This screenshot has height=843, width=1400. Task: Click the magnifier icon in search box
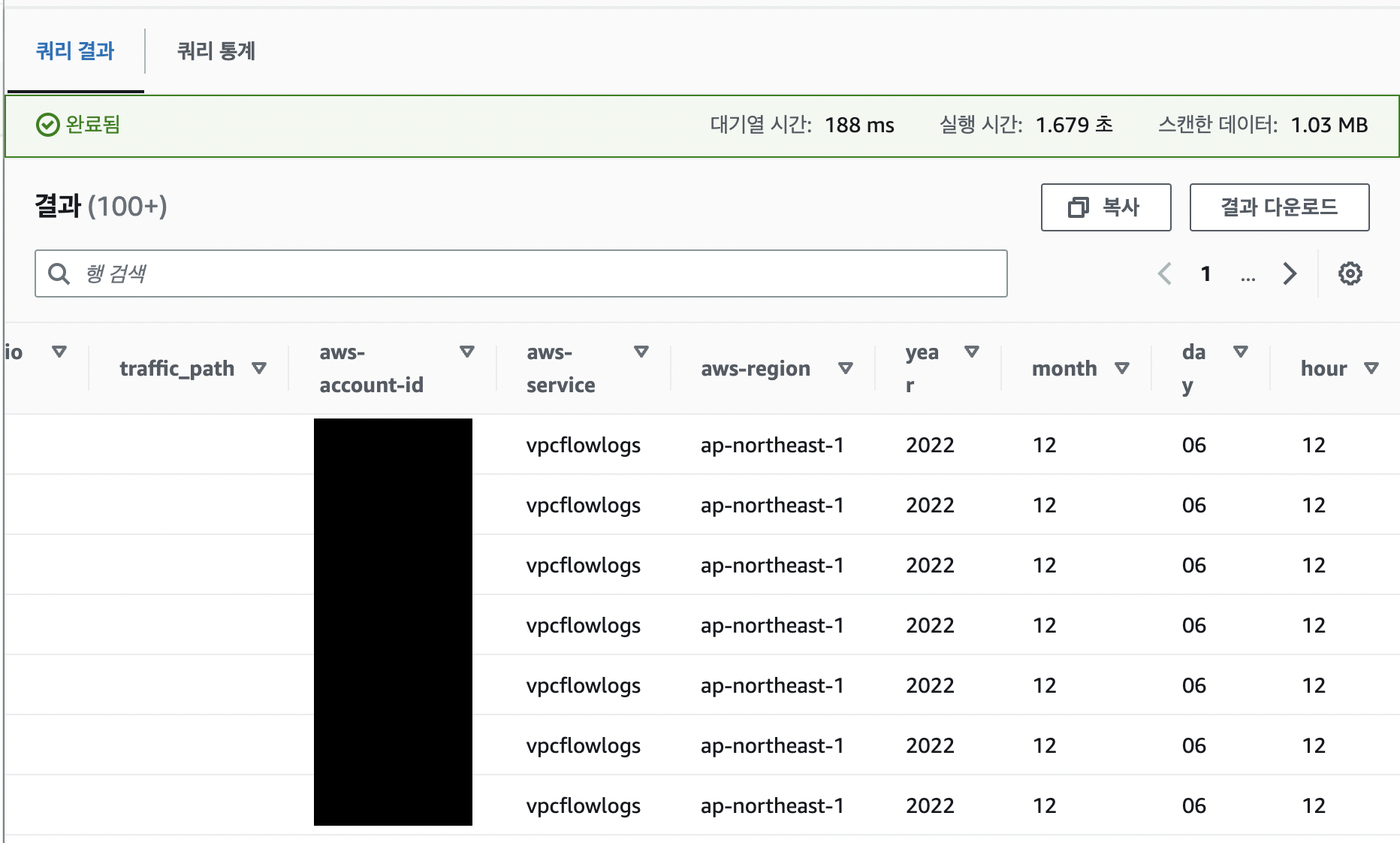59,273
